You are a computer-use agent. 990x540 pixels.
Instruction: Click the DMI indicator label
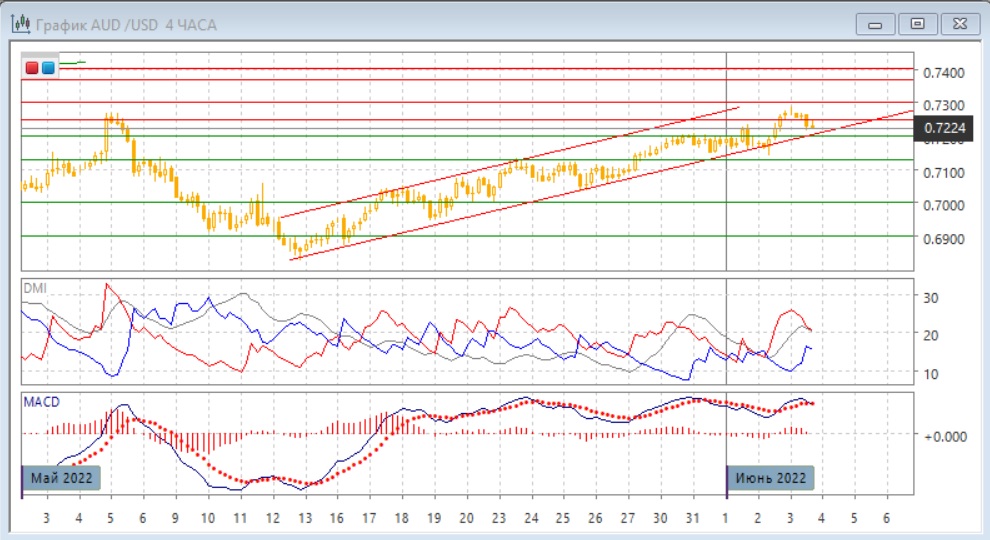[x=35, y=288]
